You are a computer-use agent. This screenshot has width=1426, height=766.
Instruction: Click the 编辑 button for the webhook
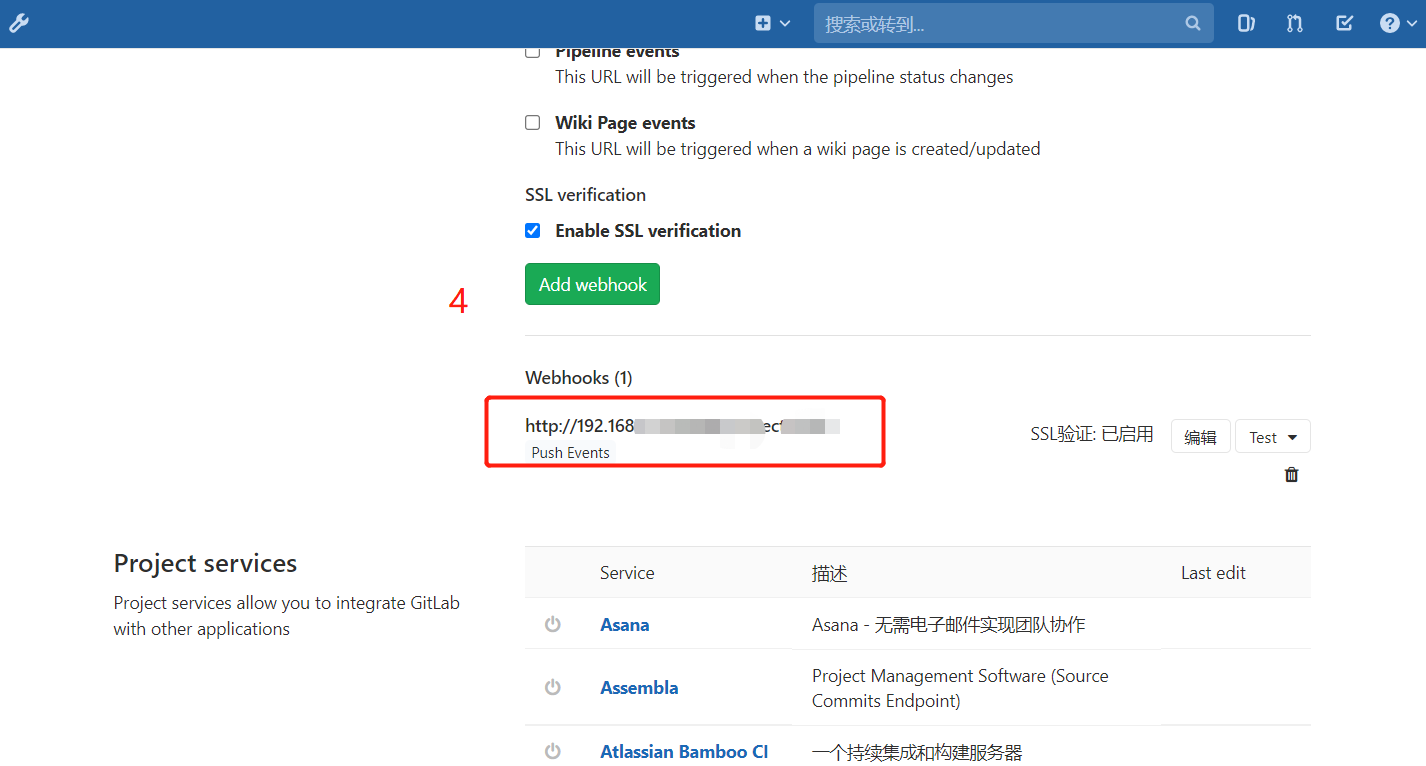[x=1200, y=437]
